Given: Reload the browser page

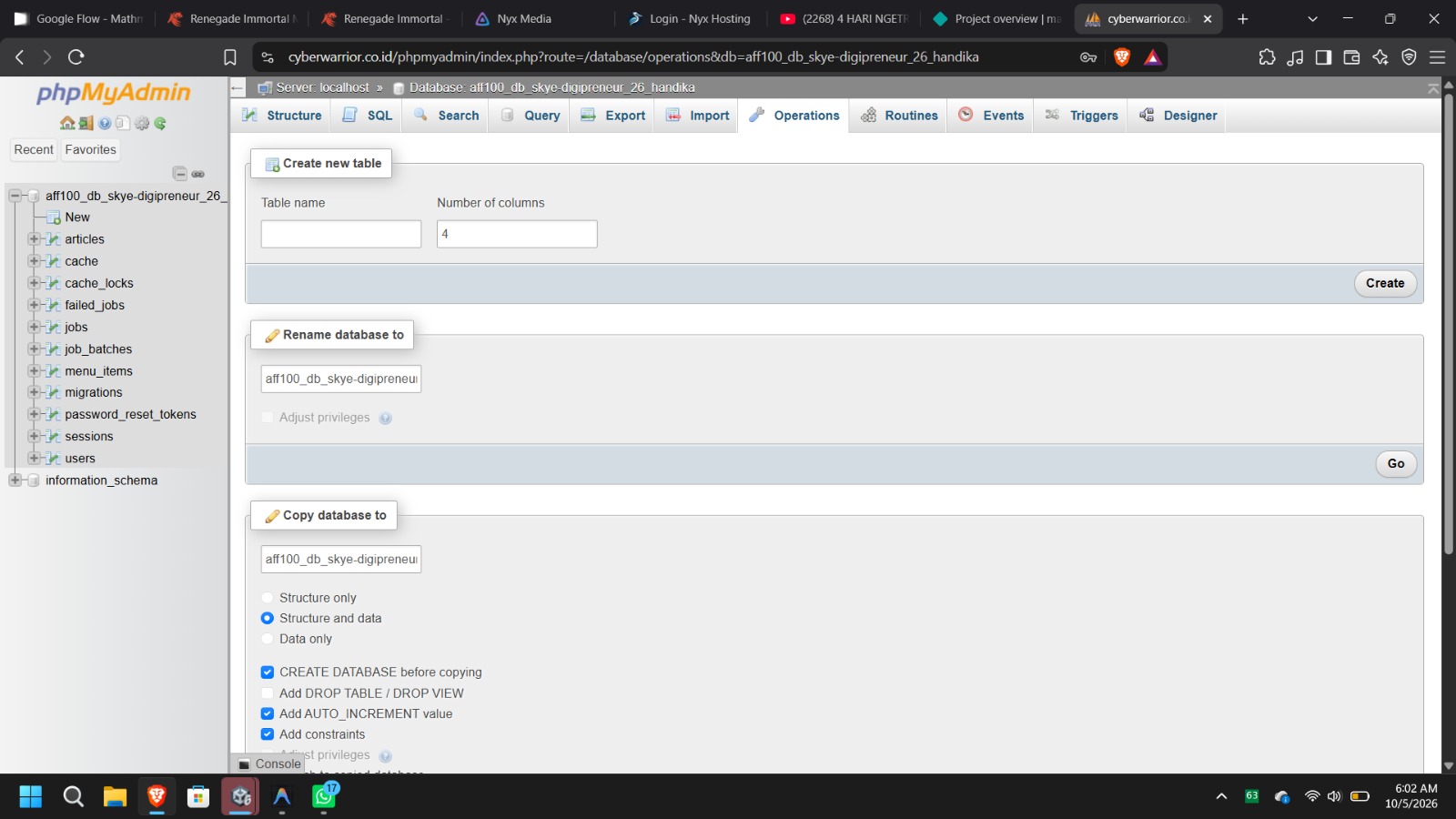Looking at the screenshot, I should pos(76,57).
